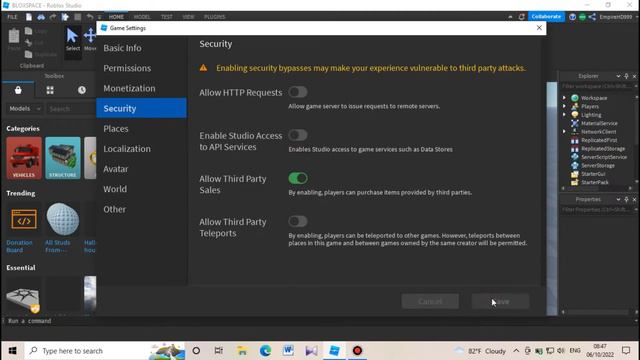
Task: Open the Structure category thumbnail
Action: click(62, 158)
